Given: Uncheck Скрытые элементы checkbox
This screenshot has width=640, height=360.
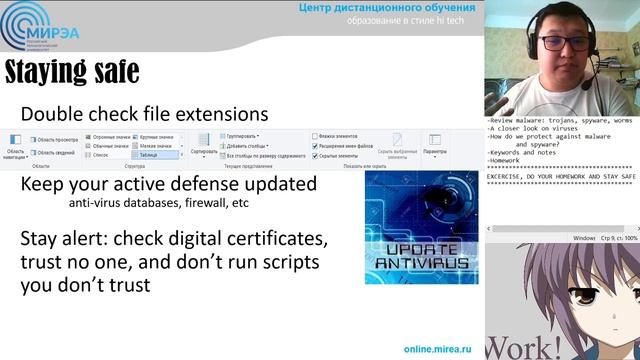Looking at the screenshot, I should (x=315, y=156).
